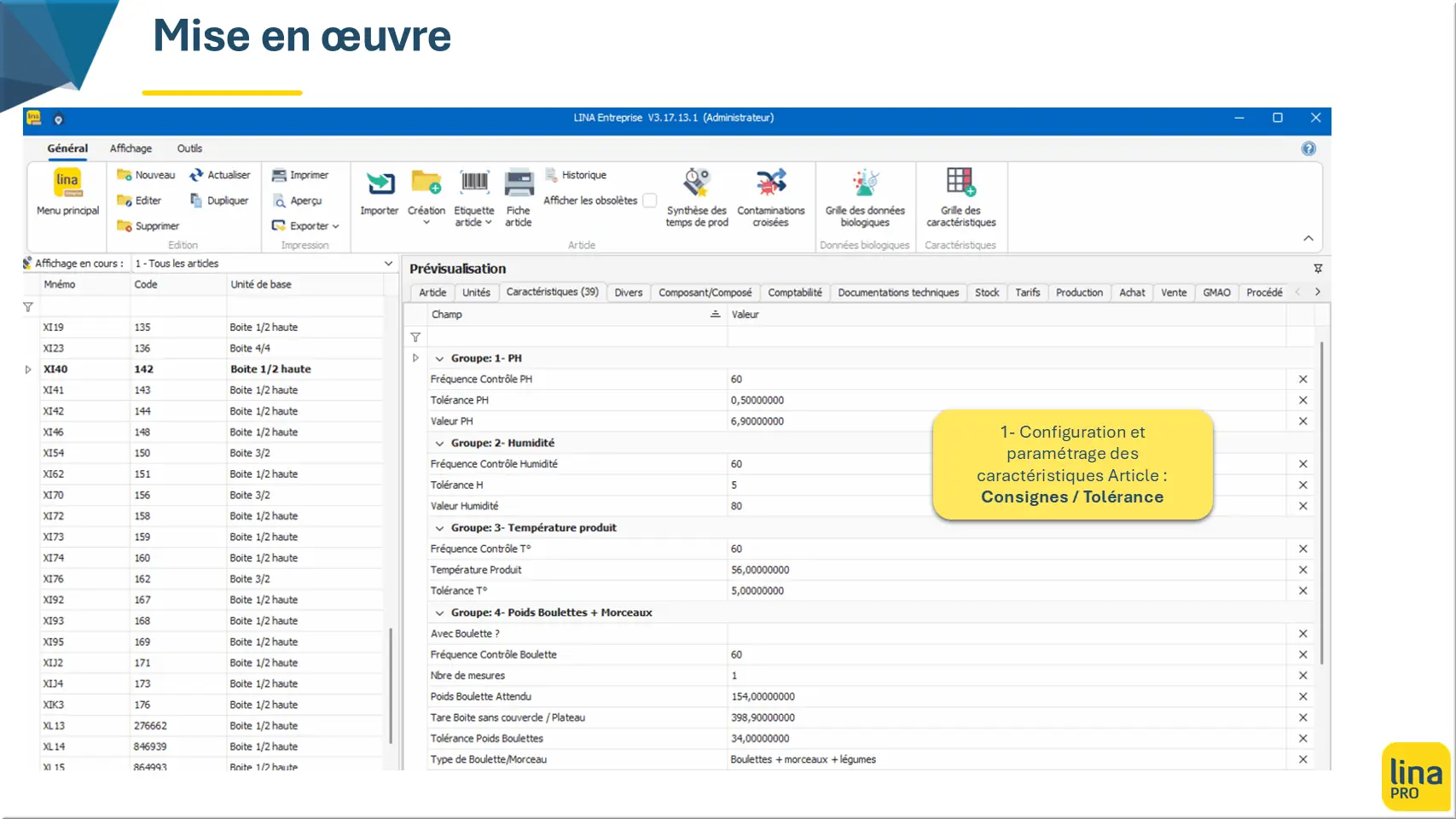The width and height of the screenshot is (1456, 819).
Task: Open the Exporter dropdown
Action: click(x=305, y=226)
